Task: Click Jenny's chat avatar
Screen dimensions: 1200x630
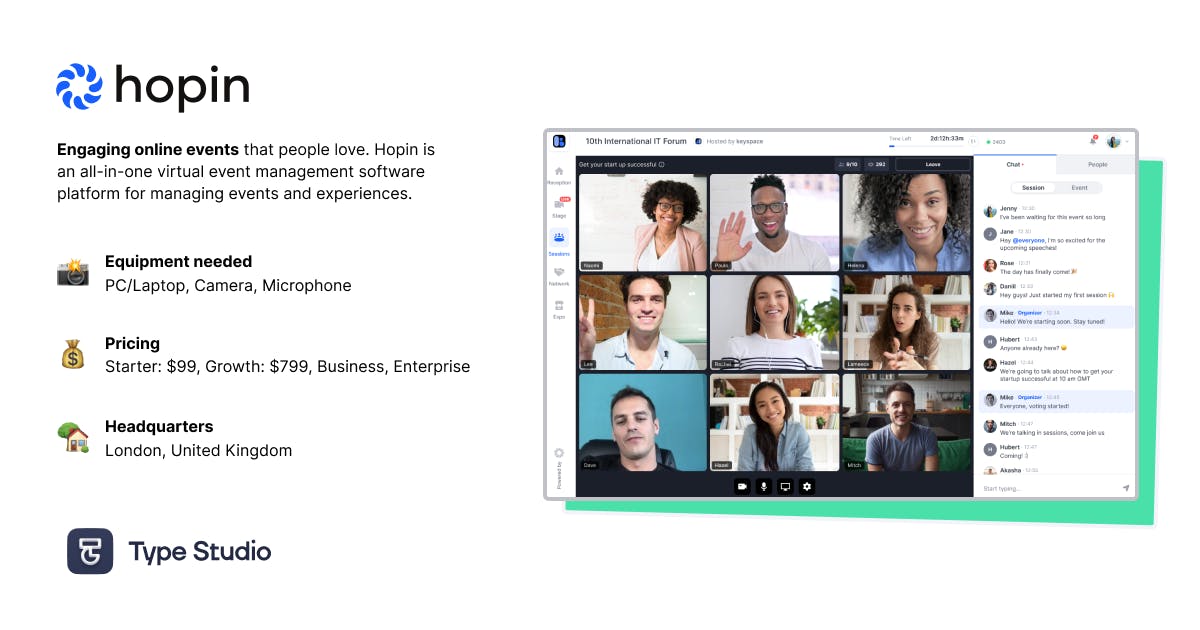Action: 990,212
